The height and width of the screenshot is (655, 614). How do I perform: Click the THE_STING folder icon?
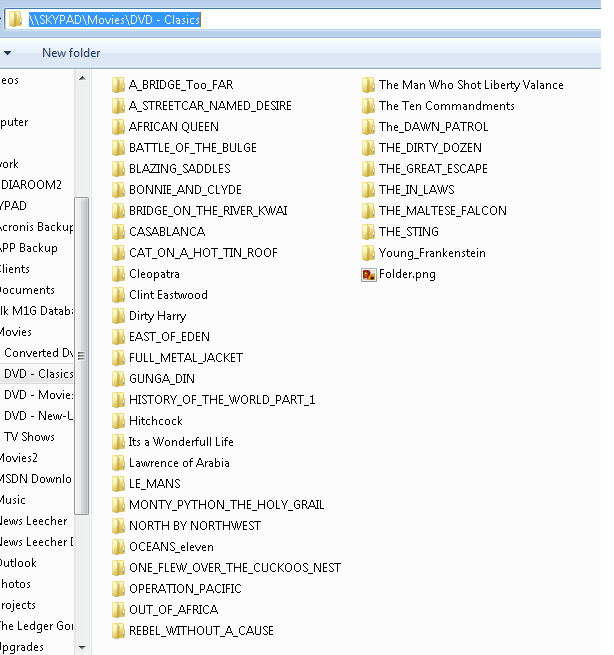[x=368, y=231]
